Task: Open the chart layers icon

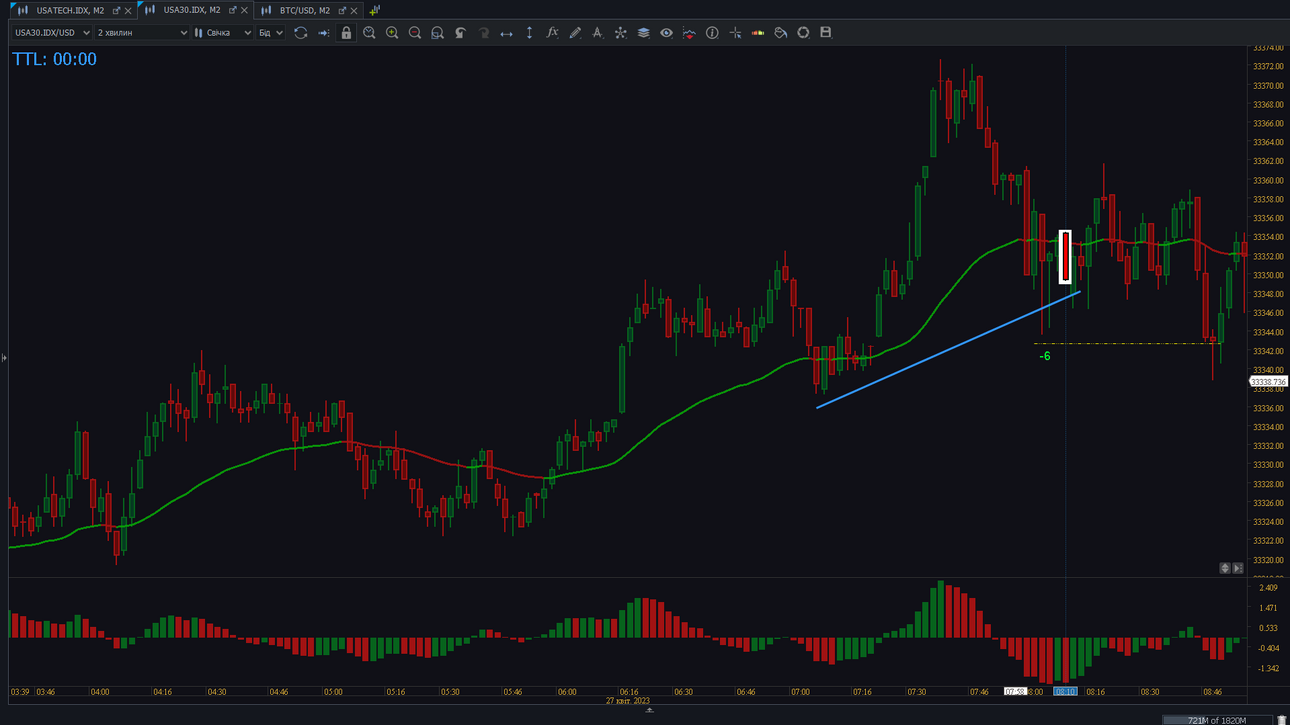Action: (643, 33)
